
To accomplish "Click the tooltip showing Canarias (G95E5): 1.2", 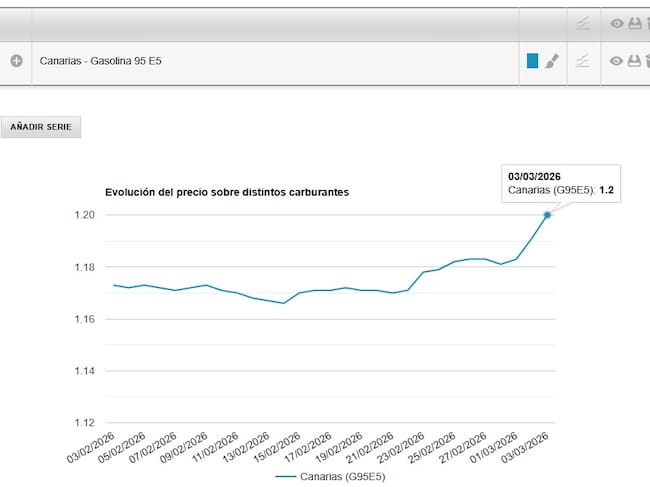I will click(x=560, y=183).
